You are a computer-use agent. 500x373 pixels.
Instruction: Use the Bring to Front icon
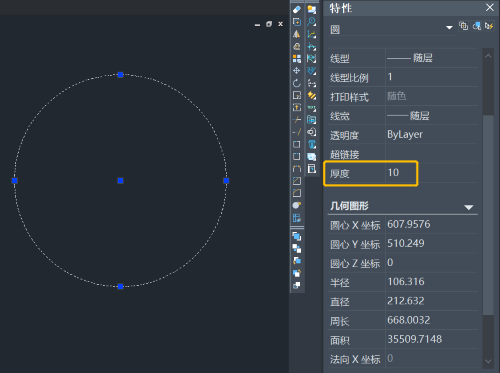tap(297, 237)
